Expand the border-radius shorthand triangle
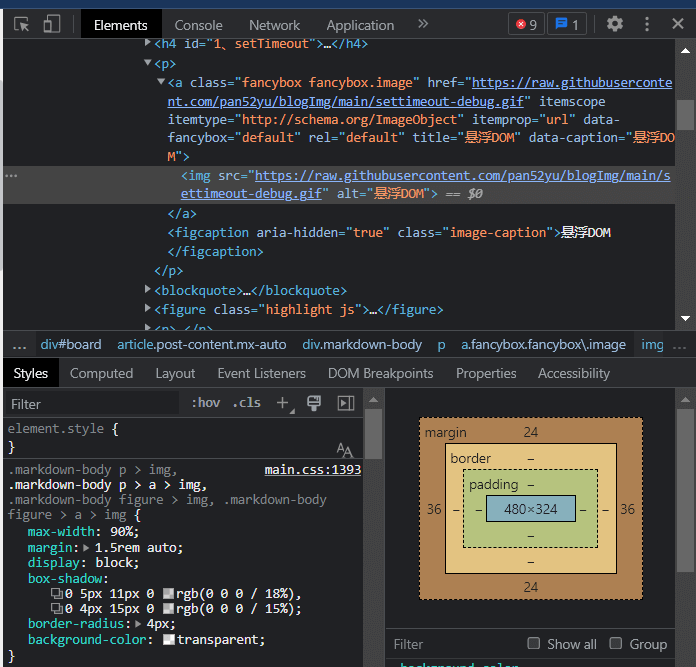This screenshot has width=696, height=667. [138, 624]
